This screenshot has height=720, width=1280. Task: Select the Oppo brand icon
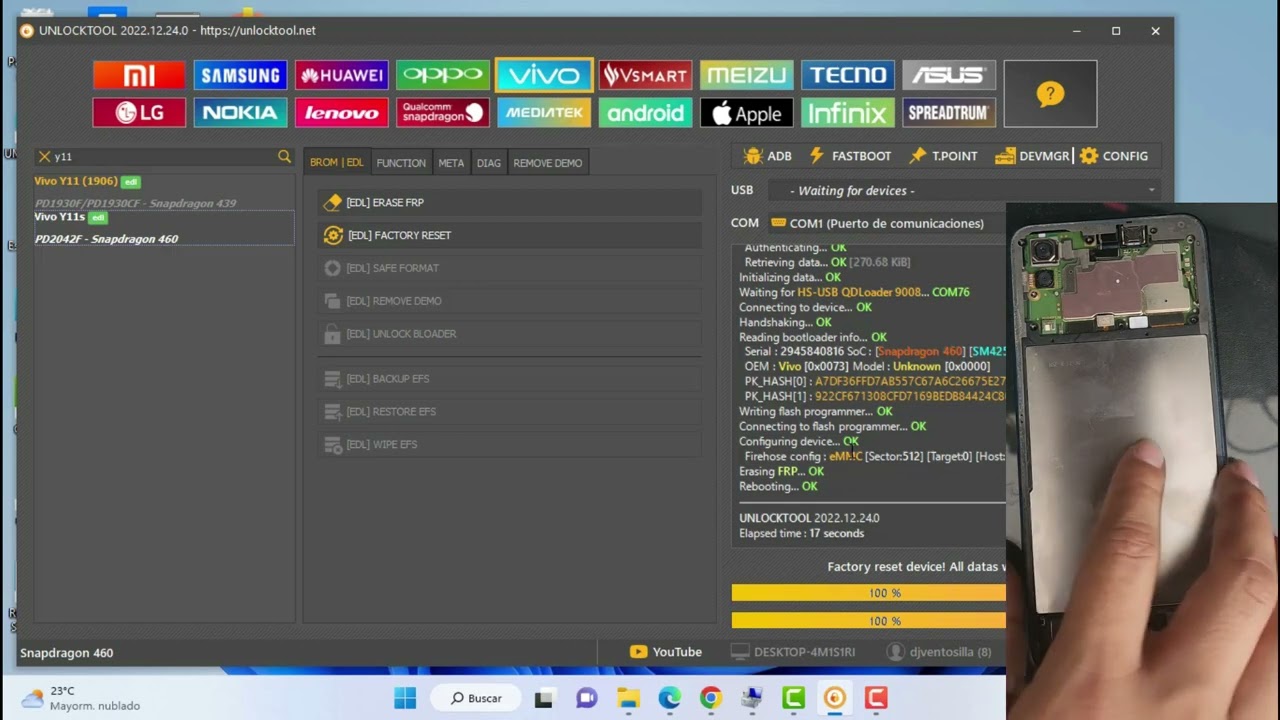pos(442,75)
